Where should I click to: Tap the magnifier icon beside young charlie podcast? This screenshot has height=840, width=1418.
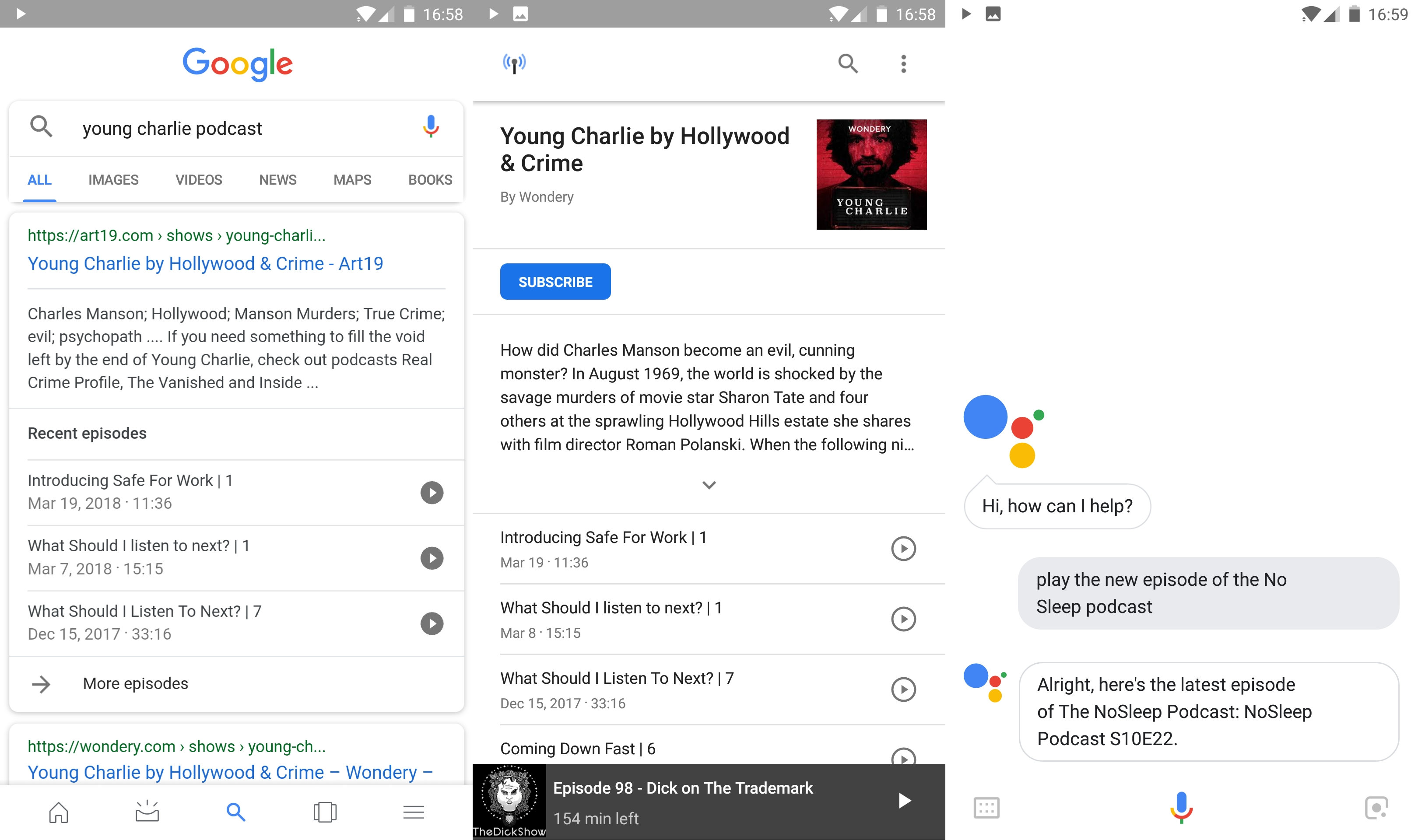tap(41, 126)
